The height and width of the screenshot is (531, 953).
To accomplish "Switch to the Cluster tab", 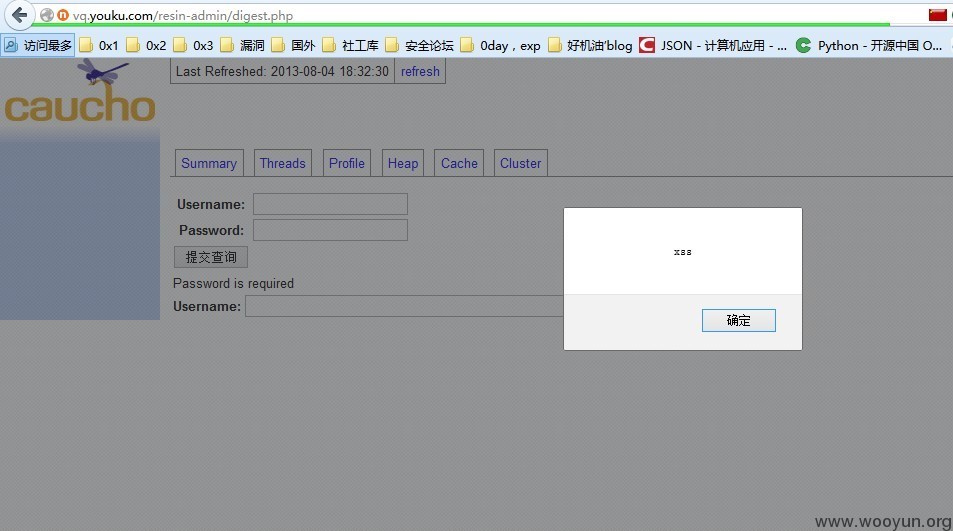I will tap(520, 163).
